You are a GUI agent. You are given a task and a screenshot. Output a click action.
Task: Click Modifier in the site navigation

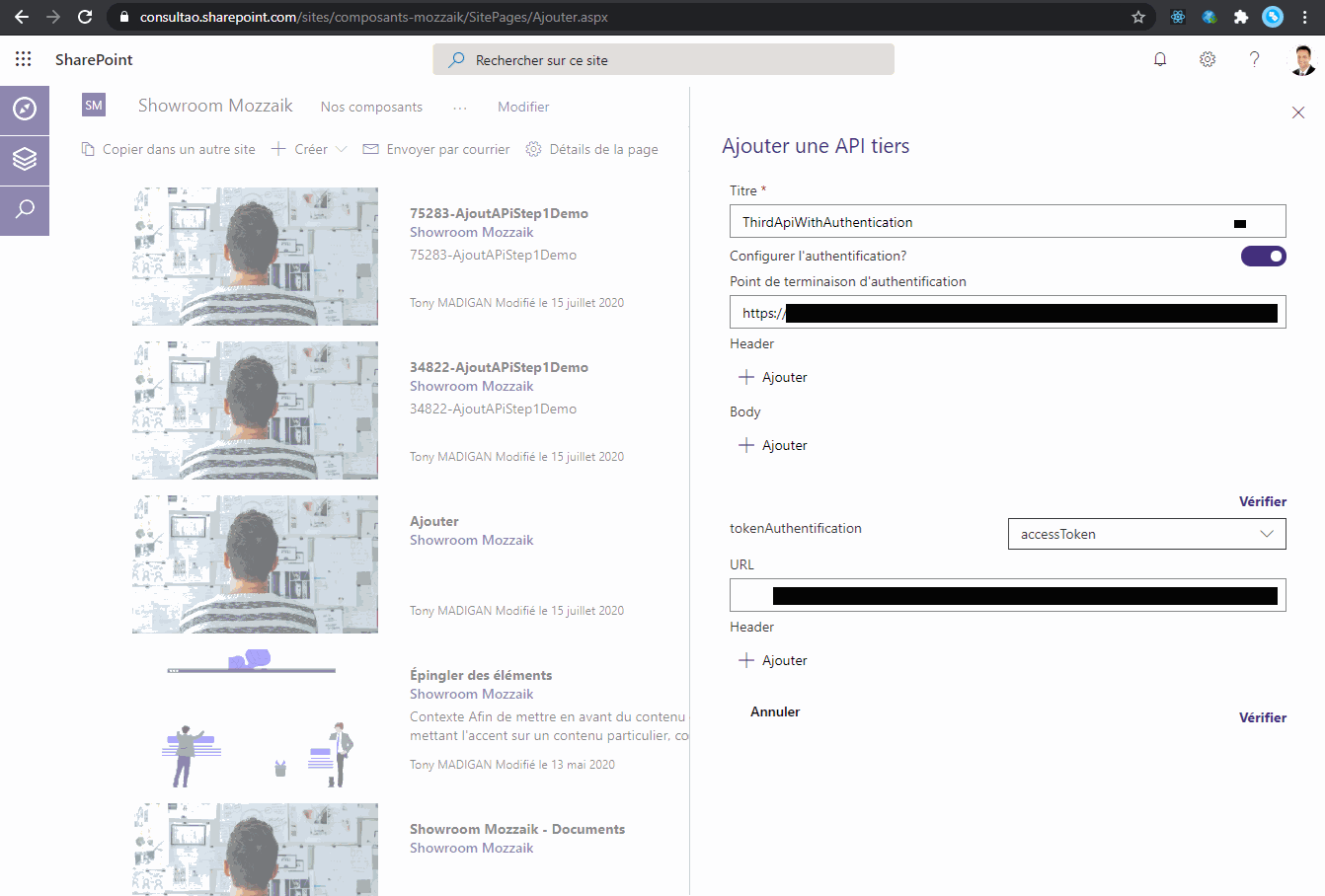coord(523,107)
